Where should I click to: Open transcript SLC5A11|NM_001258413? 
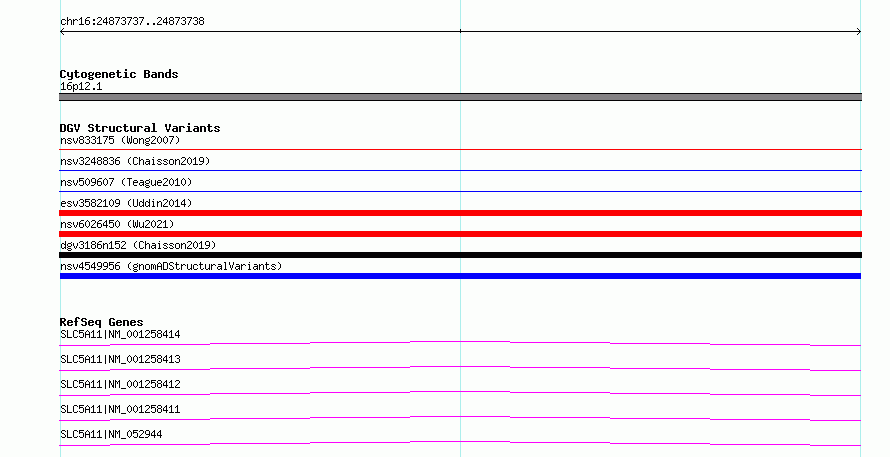[x=120, y=359]
